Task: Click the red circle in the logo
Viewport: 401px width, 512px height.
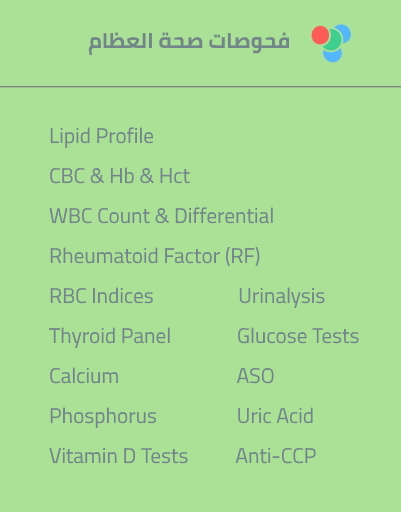Action: tap(320, 35)
